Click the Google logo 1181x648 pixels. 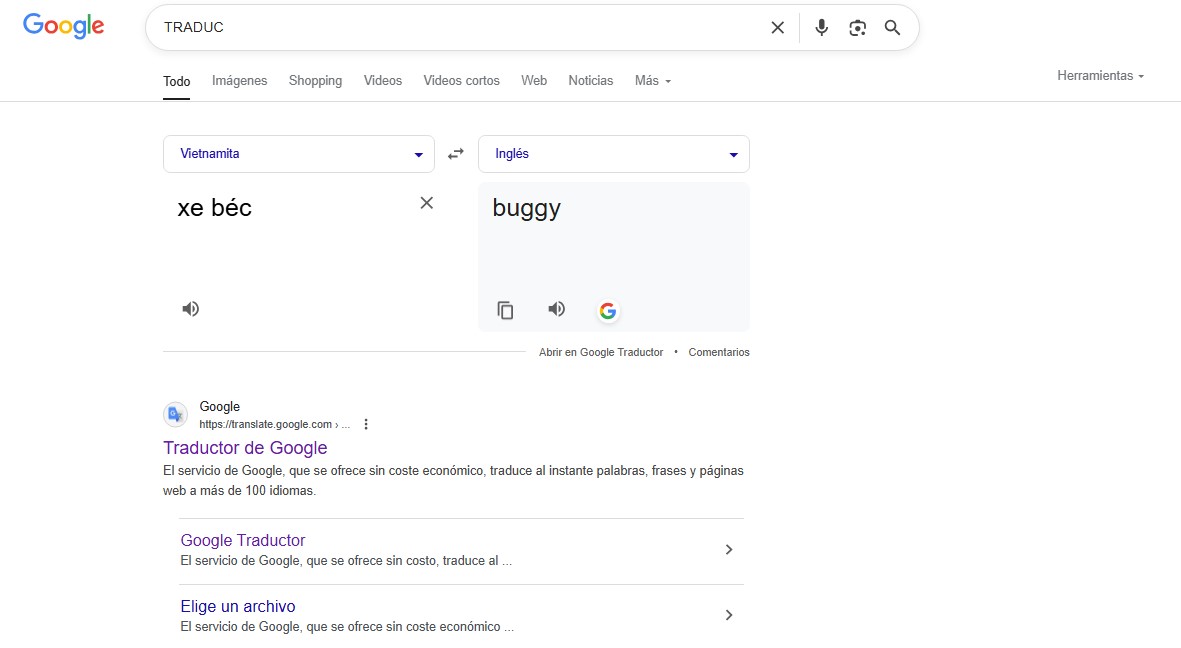point(63,26)
